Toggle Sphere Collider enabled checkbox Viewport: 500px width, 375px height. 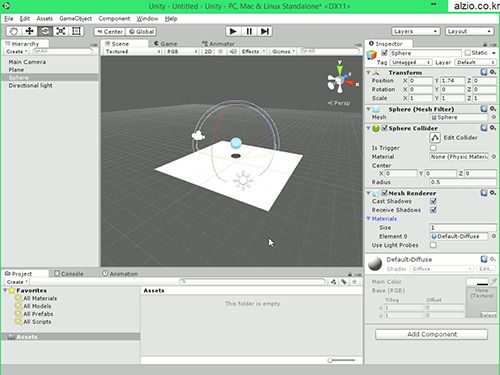(384, 128)
